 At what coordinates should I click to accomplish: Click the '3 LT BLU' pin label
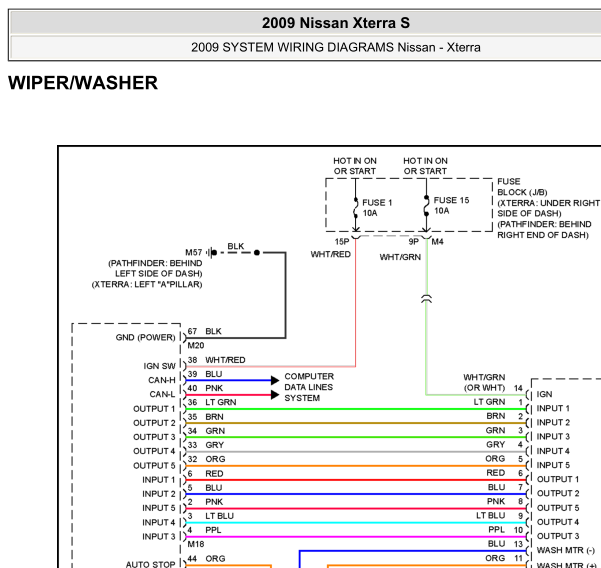click(x=210, y=516)
